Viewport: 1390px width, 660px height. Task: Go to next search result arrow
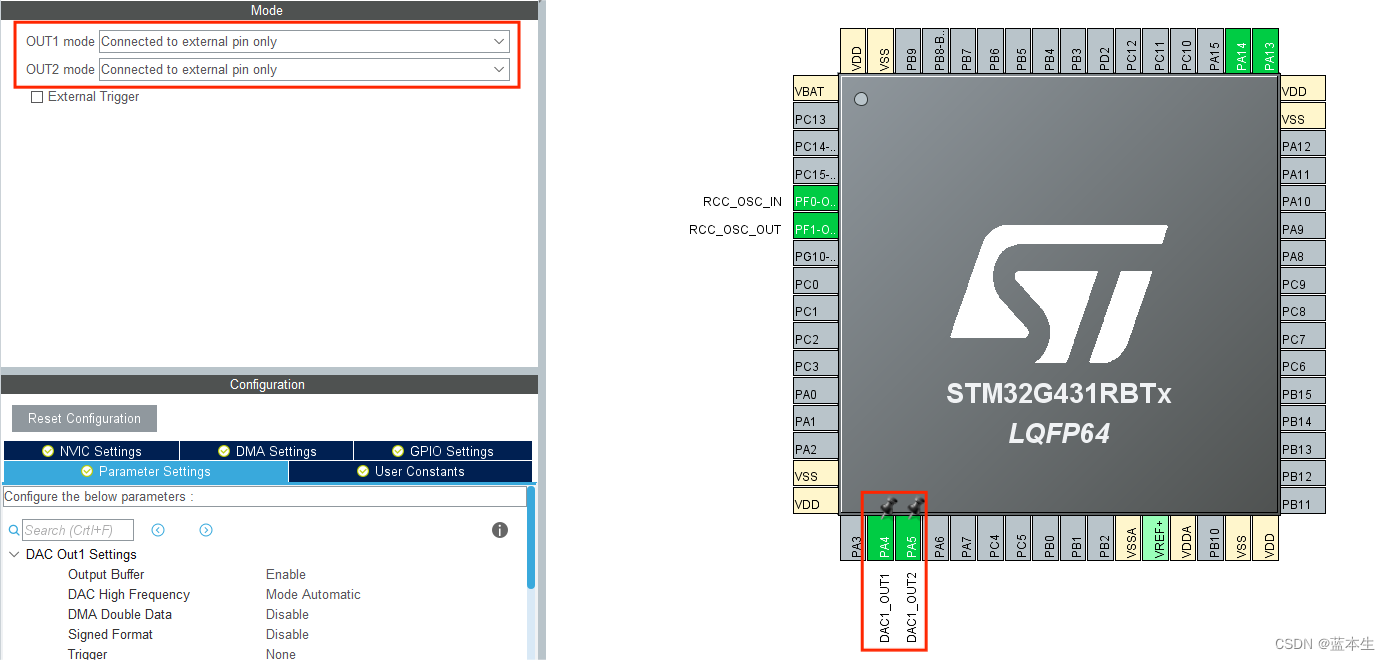[206, 530]
